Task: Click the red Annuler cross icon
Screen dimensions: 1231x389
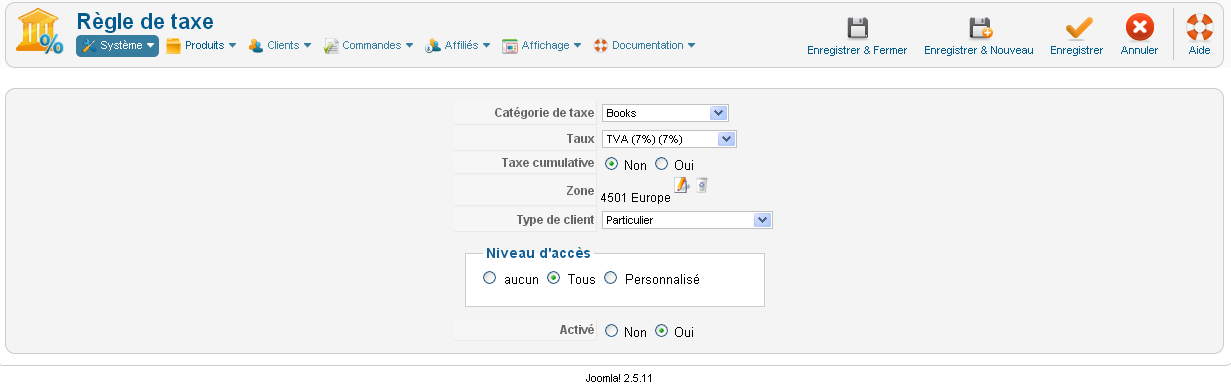Action: 1139,27
